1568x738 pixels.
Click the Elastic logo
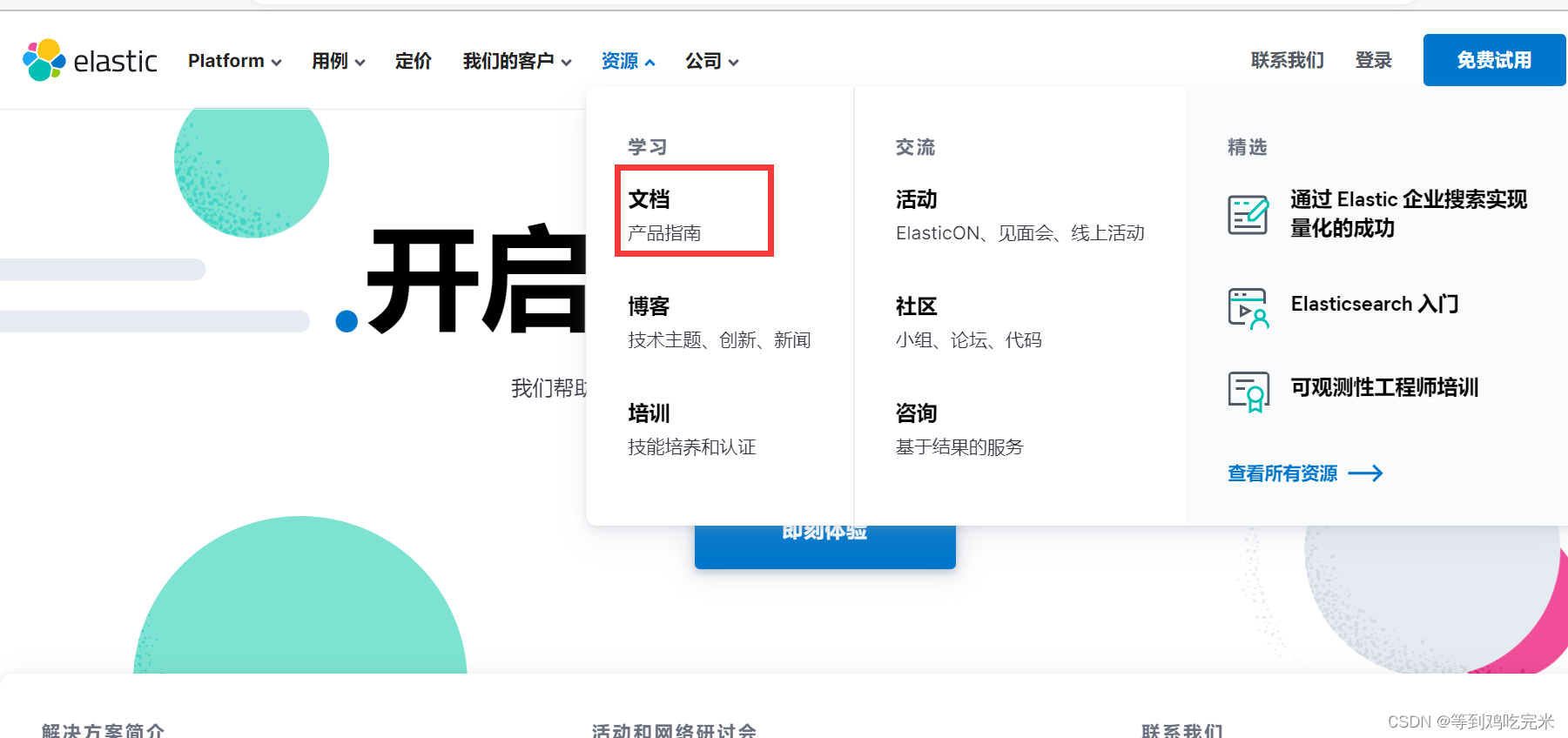coord(90,60)
